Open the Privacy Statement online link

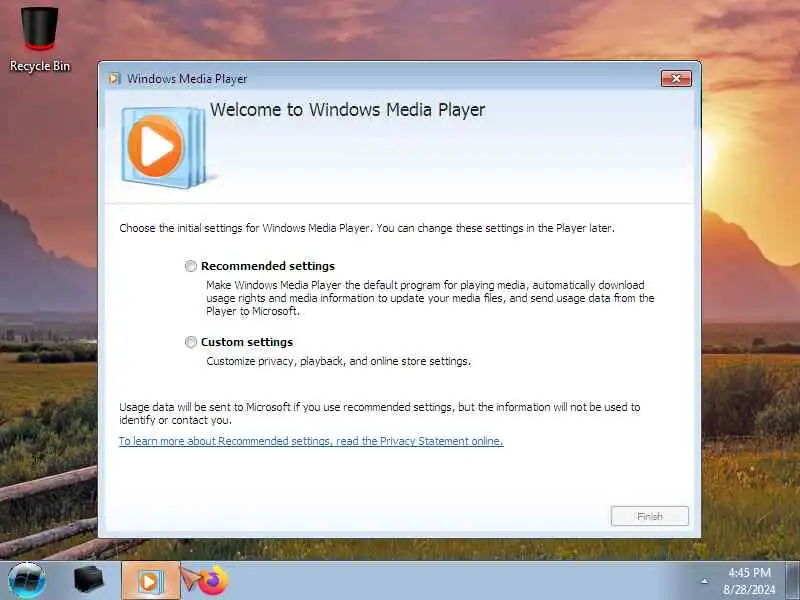(x=311, y=441)
